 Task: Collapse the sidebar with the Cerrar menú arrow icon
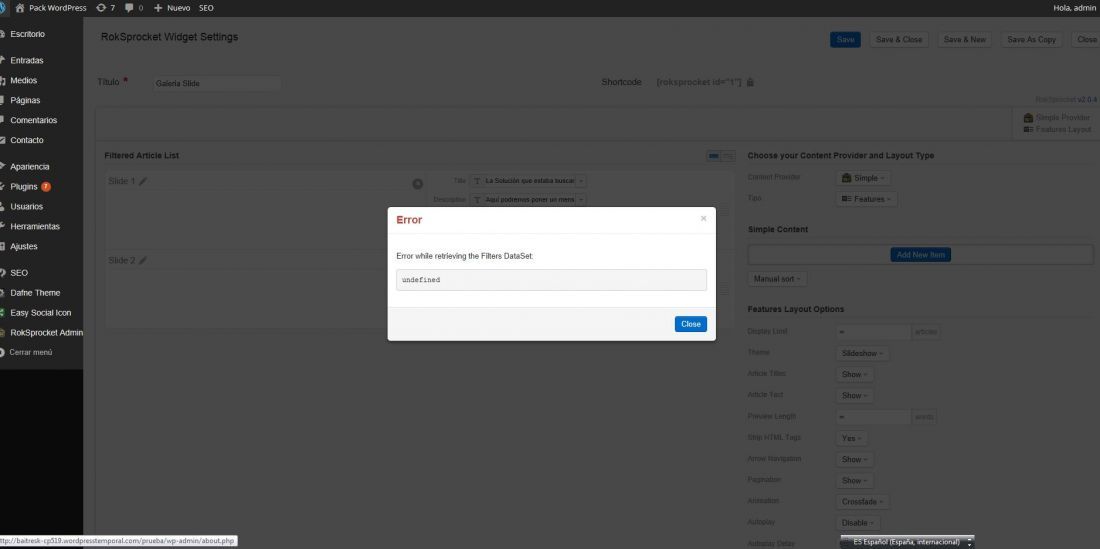tap(3, 352)
